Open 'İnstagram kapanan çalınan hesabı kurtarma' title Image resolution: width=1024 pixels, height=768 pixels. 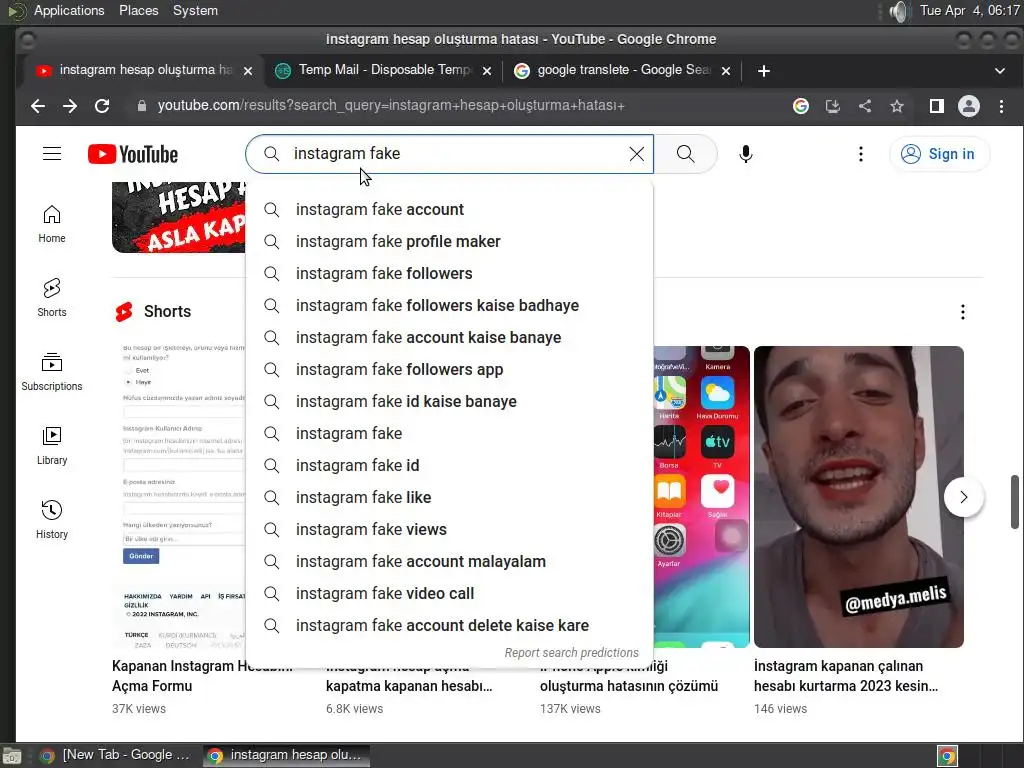pos(846,676)
